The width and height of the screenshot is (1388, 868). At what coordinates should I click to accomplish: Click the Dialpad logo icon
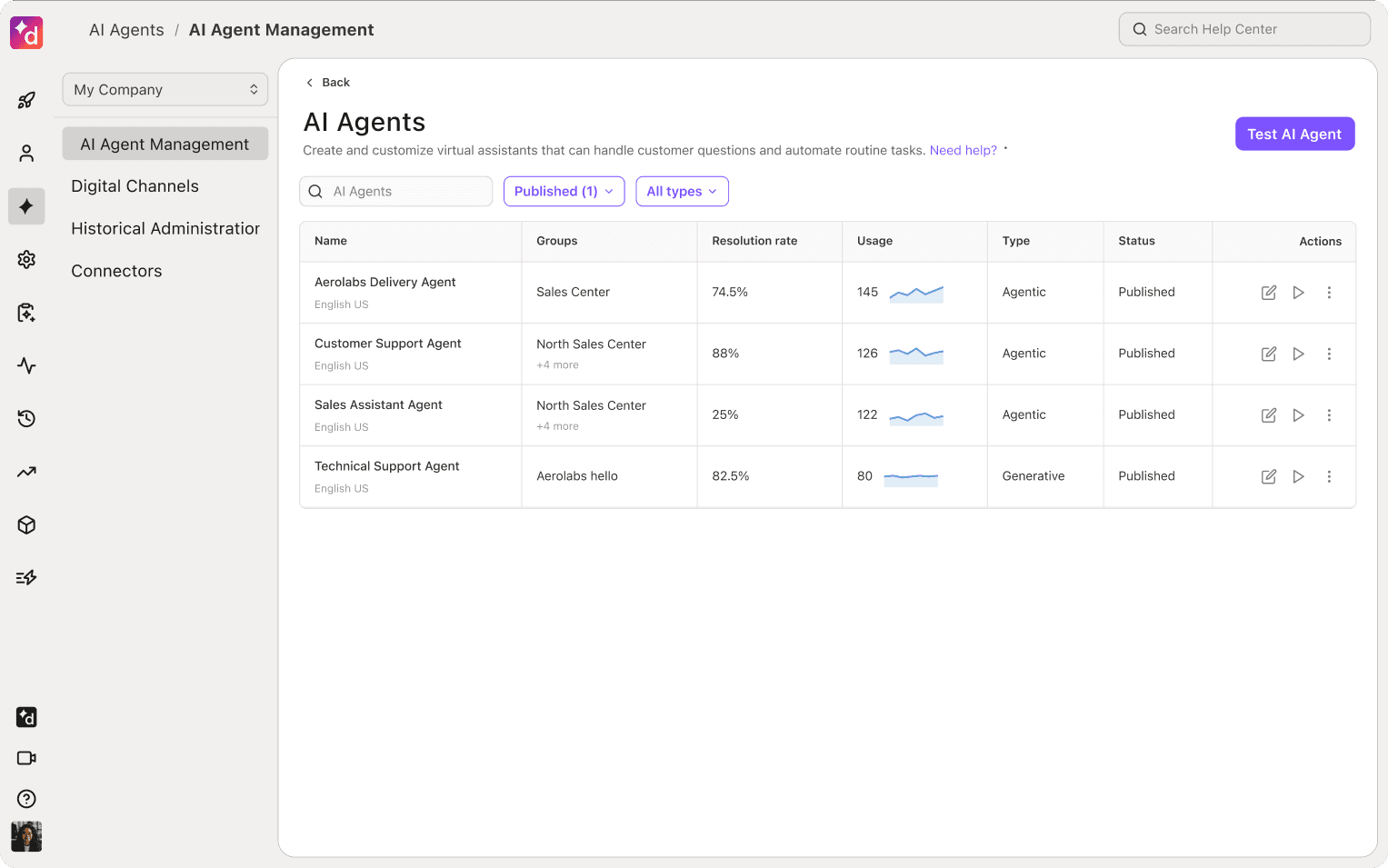click(26, 33)
